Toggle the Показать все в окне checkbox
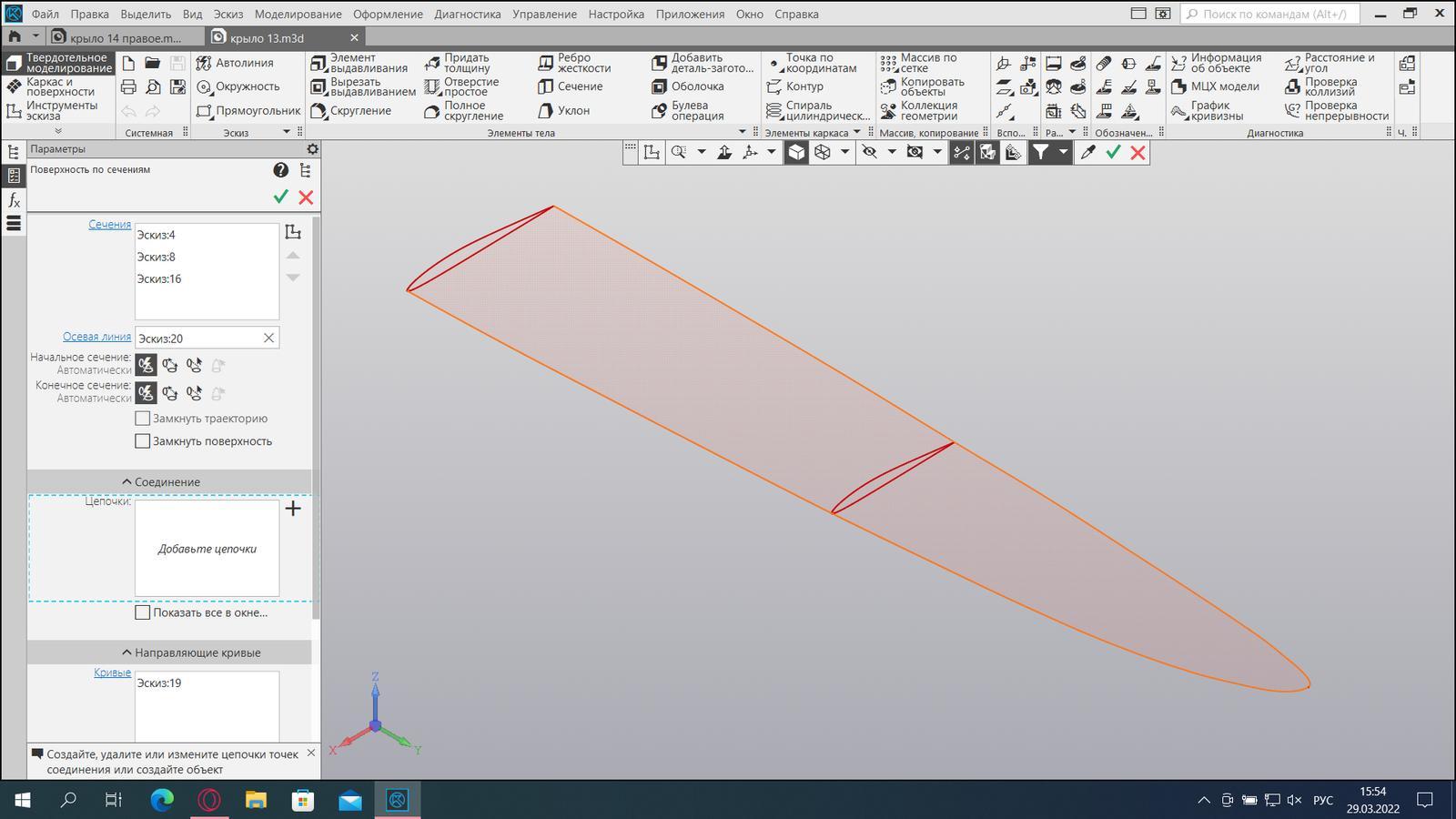 [x=143, y=612]
